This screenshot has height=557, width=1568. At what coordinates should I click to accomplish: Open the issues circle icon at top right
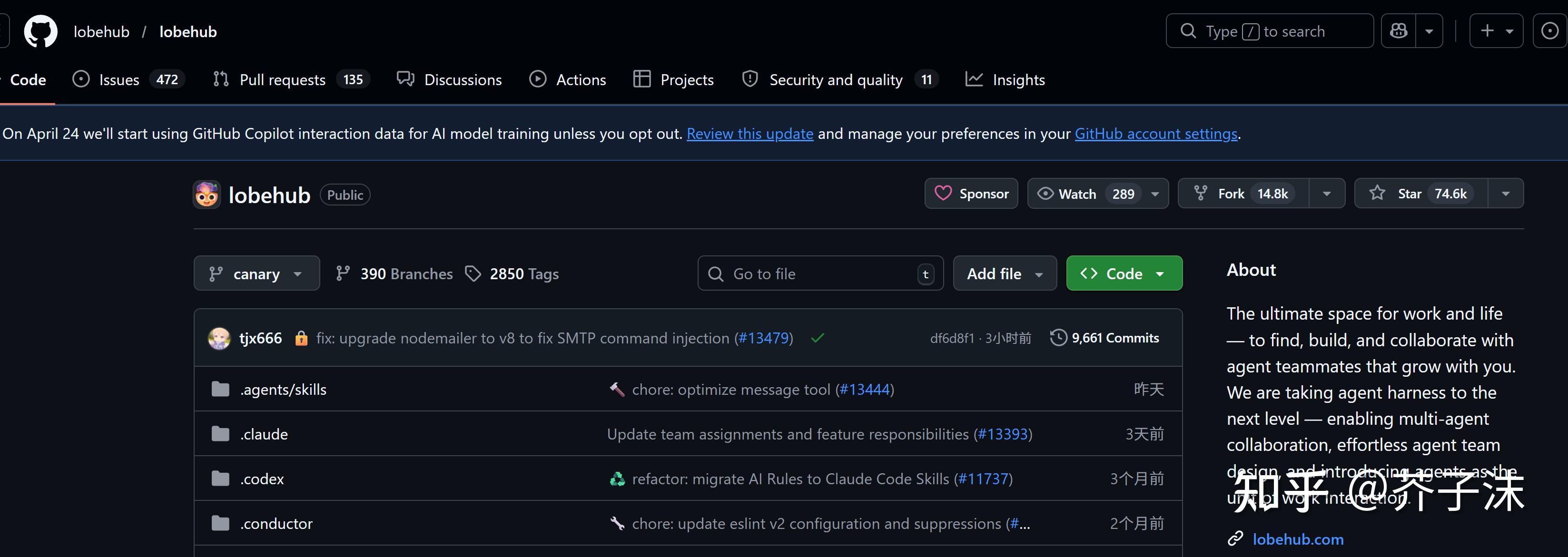(x=1550, y=30)
